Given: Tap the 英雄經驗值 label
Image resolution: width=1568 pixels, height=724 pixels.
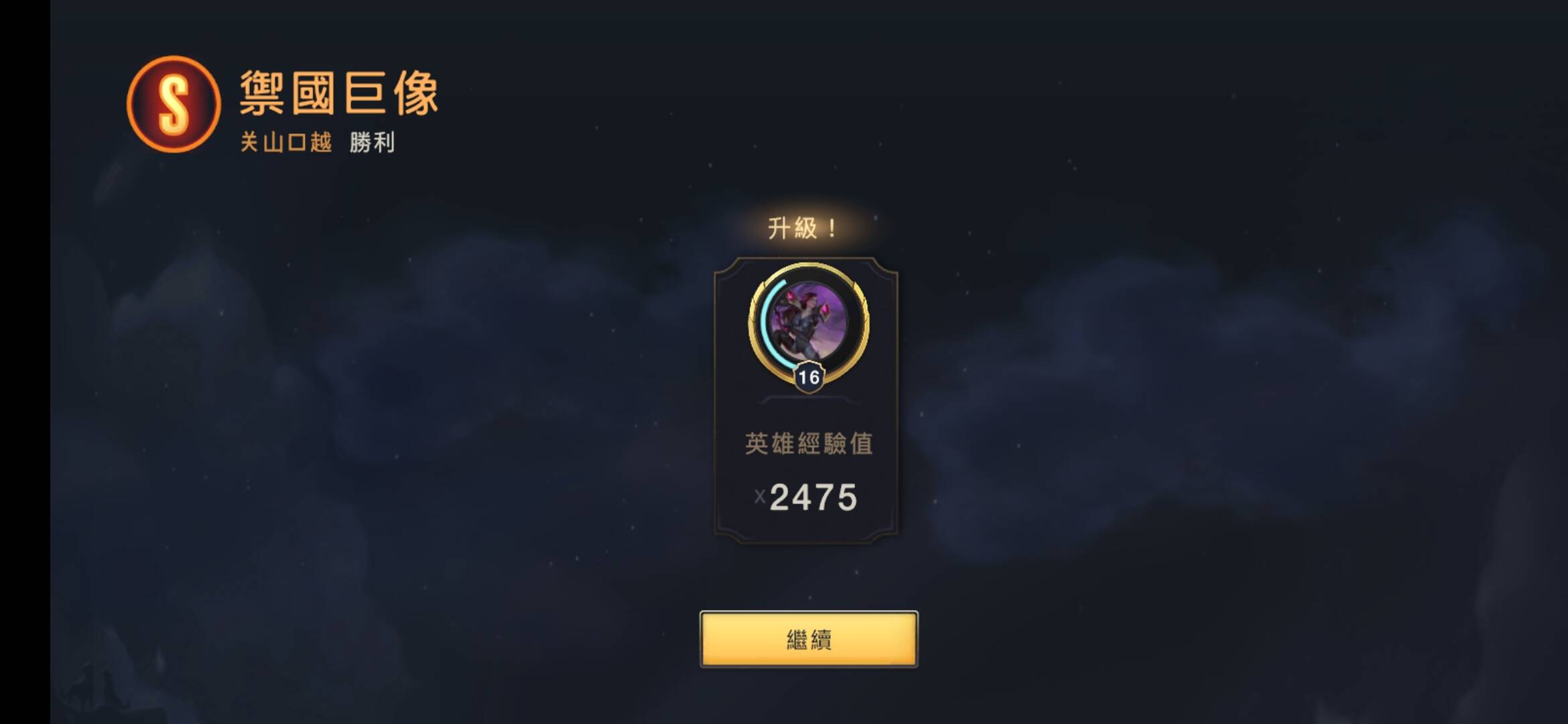Looking at the screenshot, I should [x=809, y=443].
